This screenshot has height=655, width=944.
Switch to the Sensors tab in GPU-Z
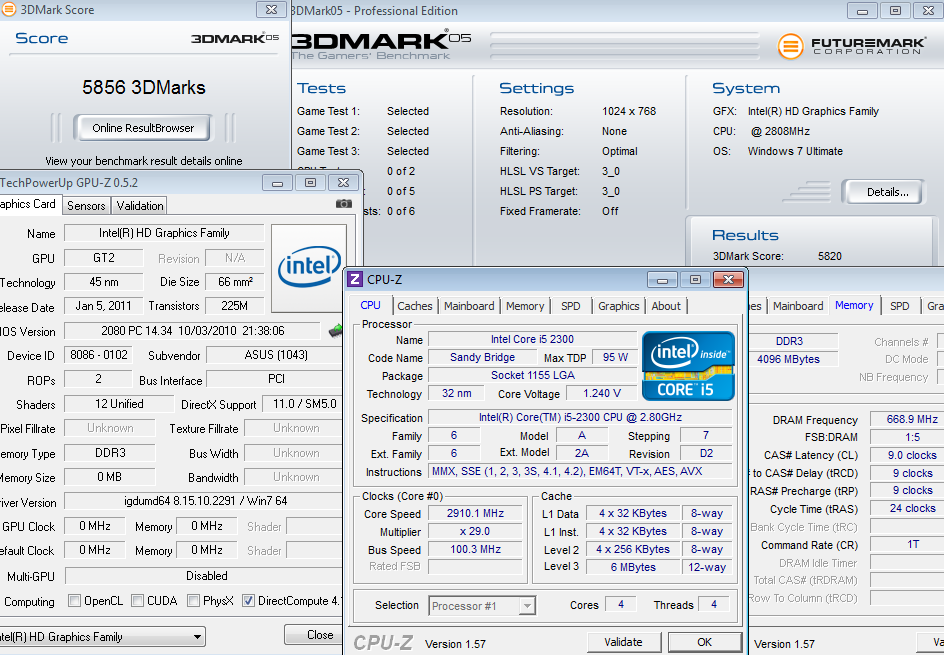click(86, 206)
